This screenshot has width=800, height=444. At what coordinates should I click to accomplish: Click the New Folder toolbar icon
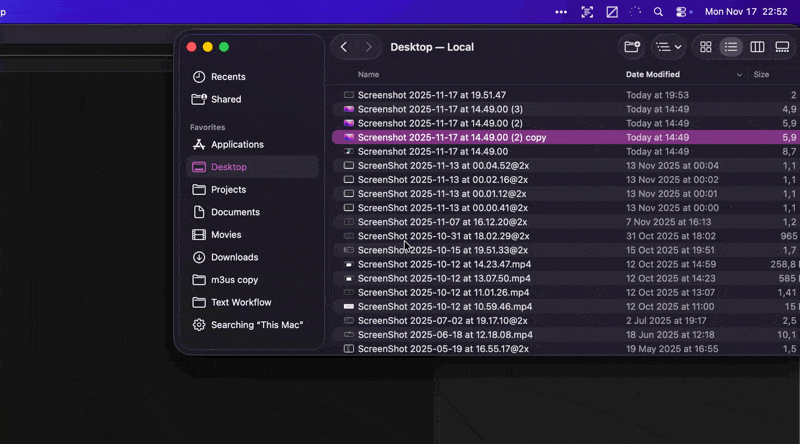[632, 47]
